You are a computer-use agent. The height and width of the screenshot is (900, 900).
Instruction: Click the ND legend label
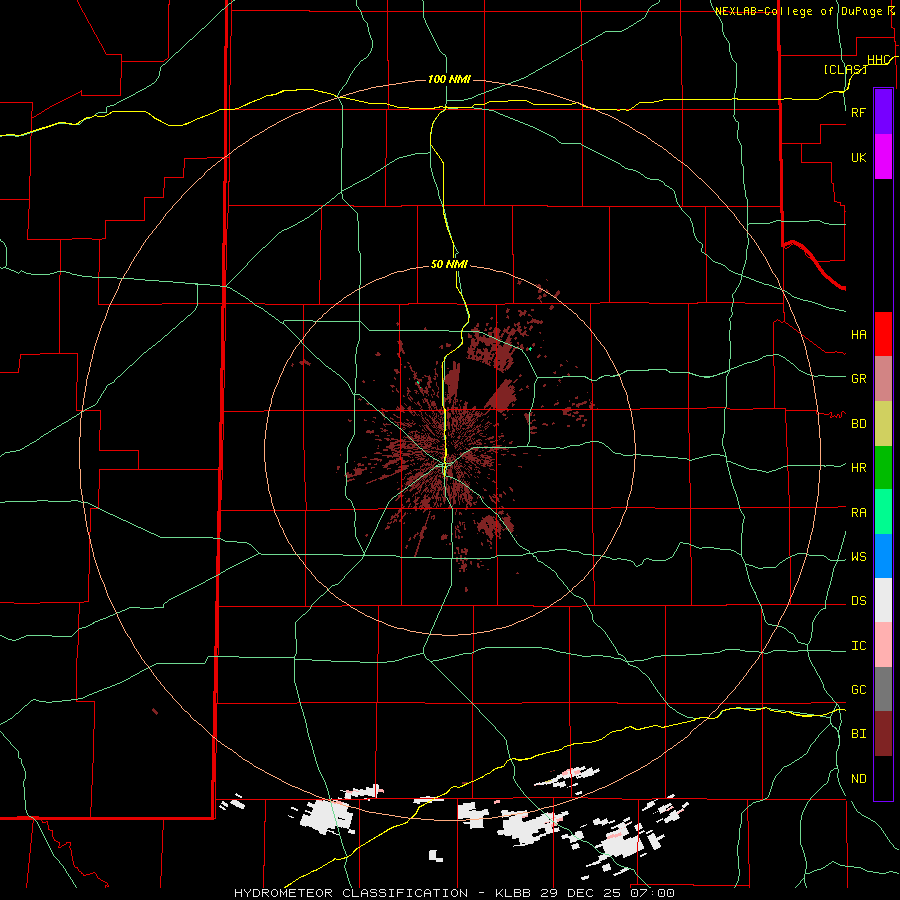coord(858,779)
